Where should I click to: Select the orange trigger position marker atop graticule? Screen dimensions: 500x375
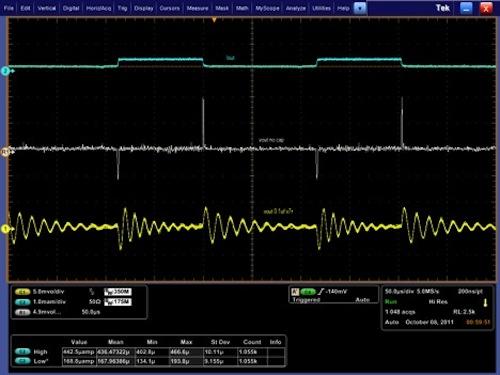(214, 20)
